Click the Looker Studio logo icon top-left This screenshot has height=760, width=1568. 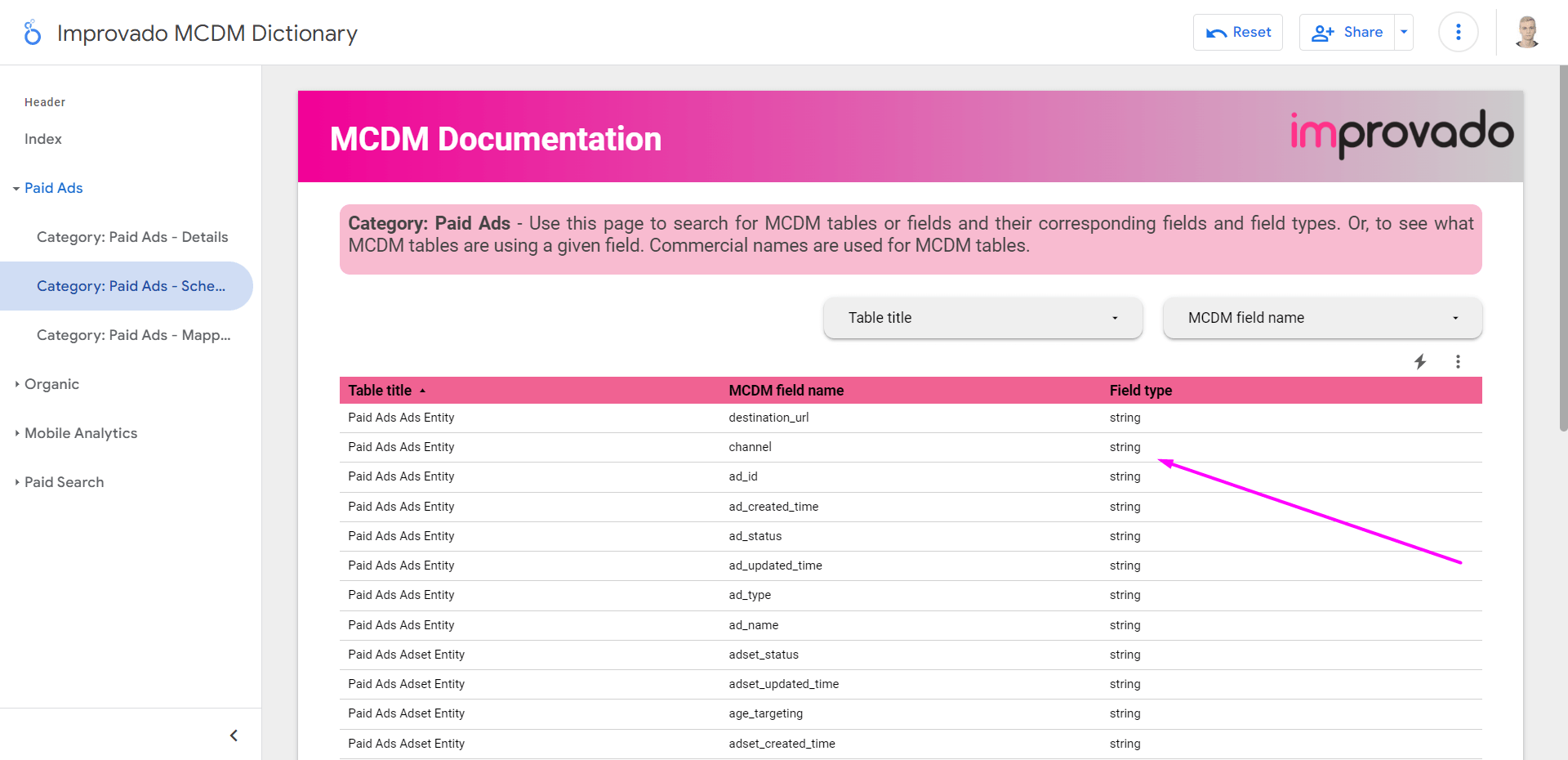[31, 32]
